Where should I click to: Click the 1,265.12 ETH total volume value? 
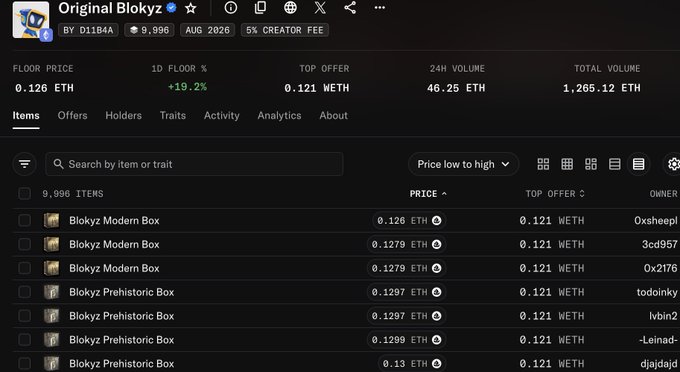pos(602,88)
